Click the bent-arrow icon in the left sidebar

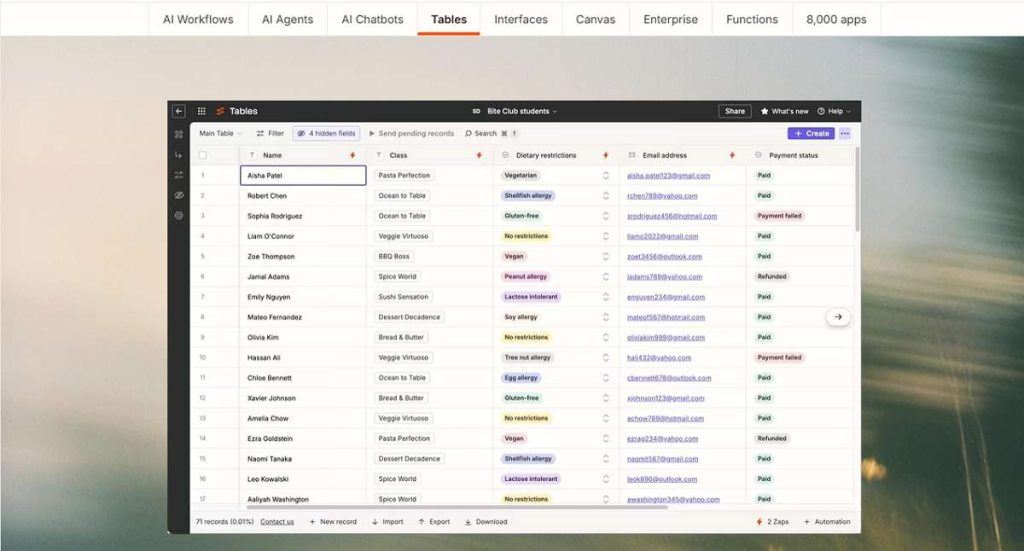[179, 155]
